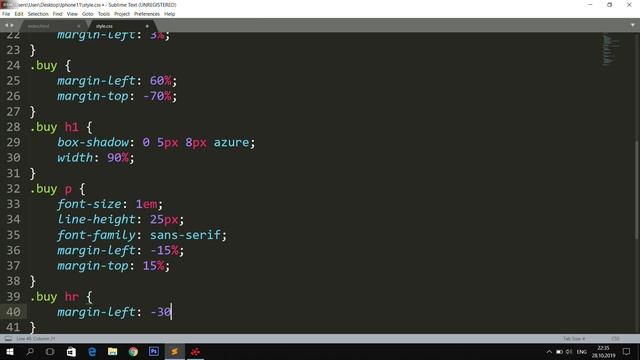Open the Windows Start menu
The width and height of the screenshot is (640, 360).
(10, 351)
